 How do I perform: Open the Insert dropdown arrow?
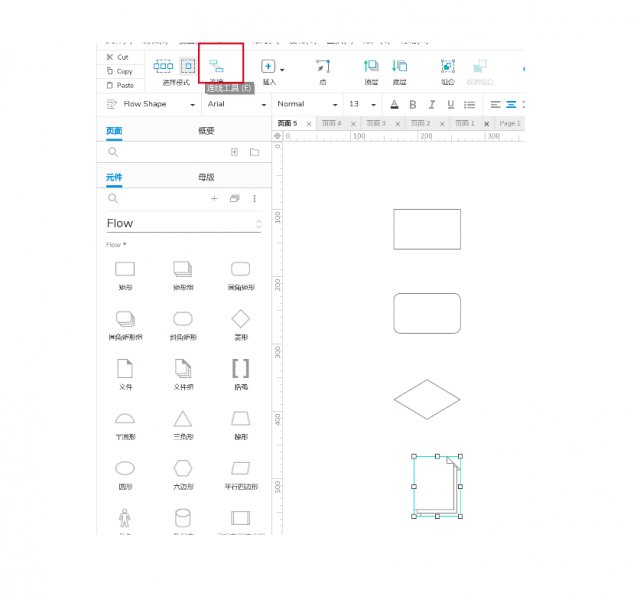click(x=282, y=70)
